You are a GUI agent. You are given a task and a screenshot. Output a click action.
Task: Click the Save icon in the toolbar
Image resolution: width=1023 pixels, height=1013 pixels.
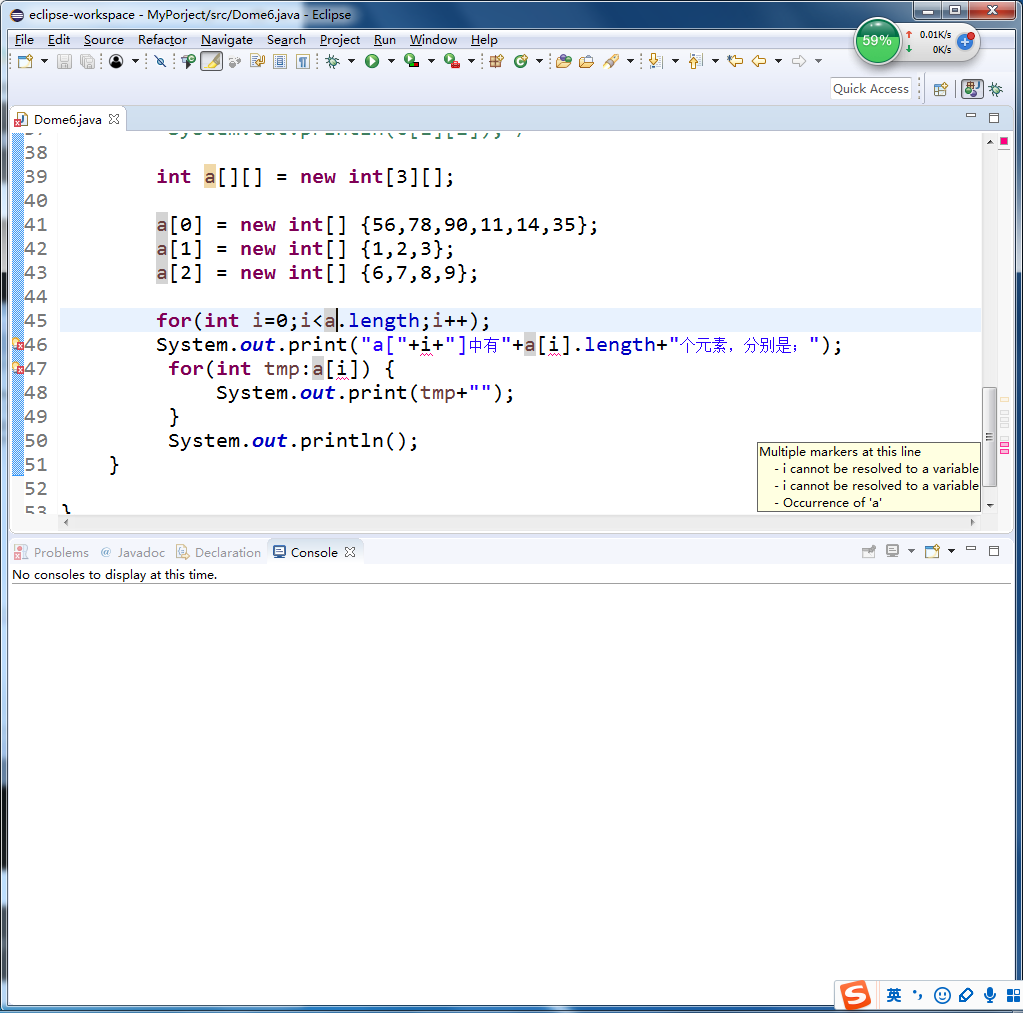[x=64, y=61]
